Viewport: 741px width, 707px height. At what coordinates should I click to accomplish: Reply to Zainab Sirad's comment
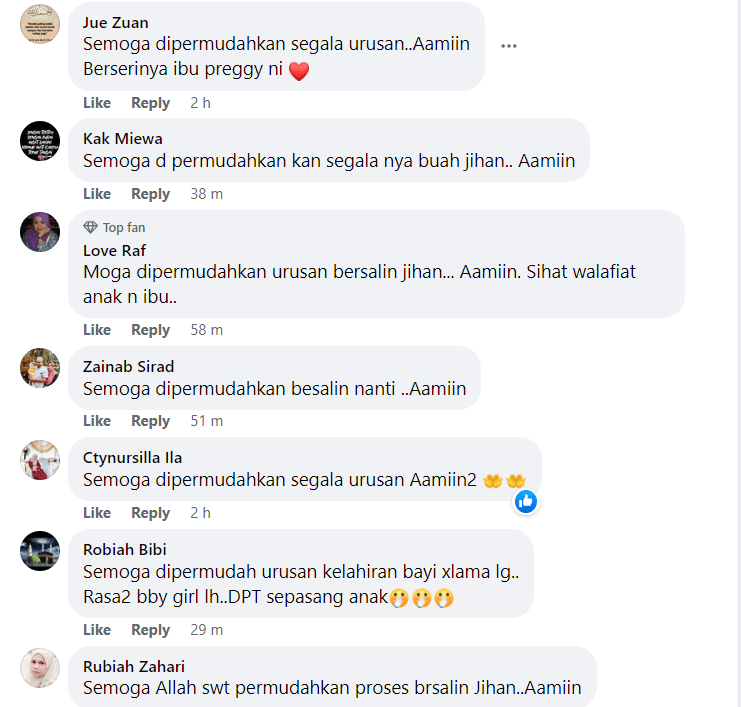point(150,421)
